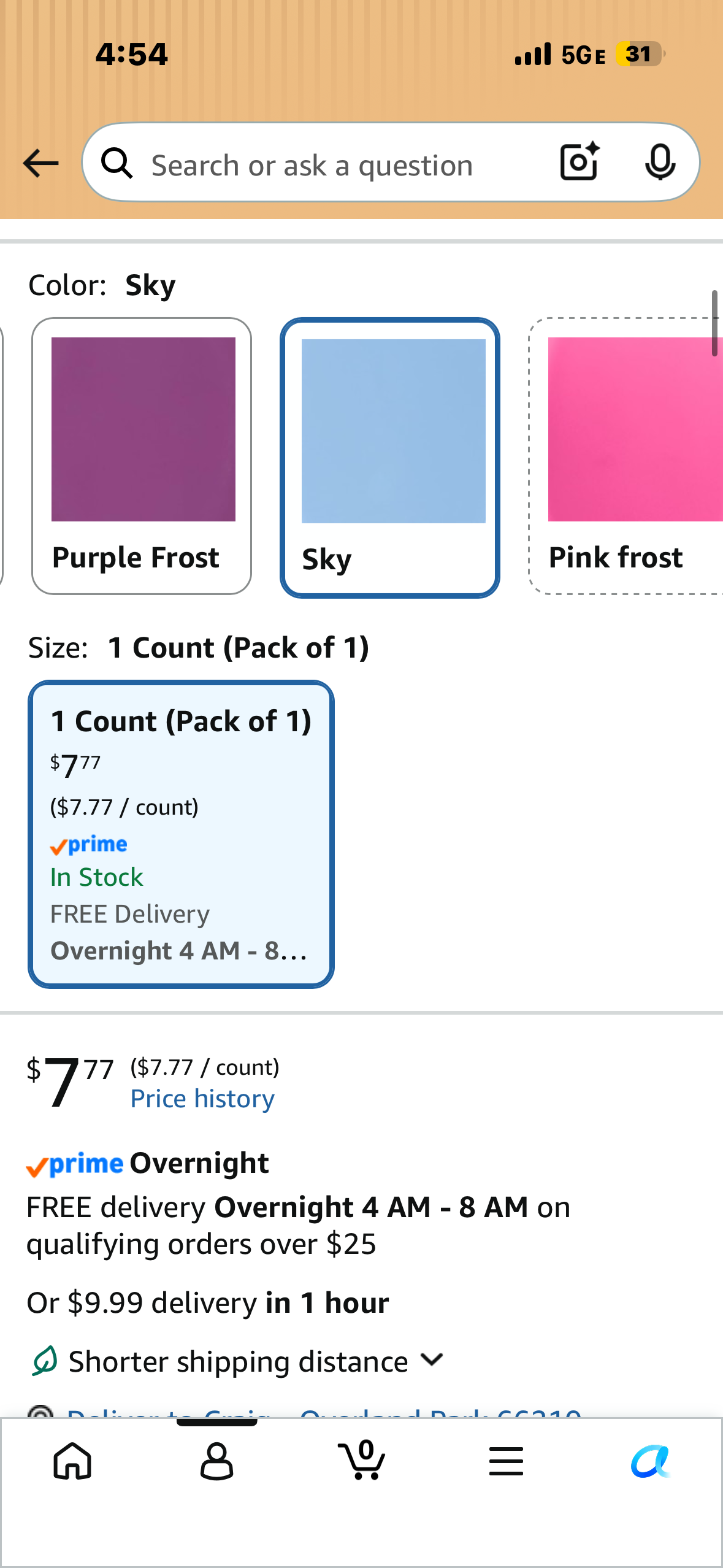This screenshot has height=1568, width=723.
Task: Expand Shorter shipping distance details
Action: 237,1361
